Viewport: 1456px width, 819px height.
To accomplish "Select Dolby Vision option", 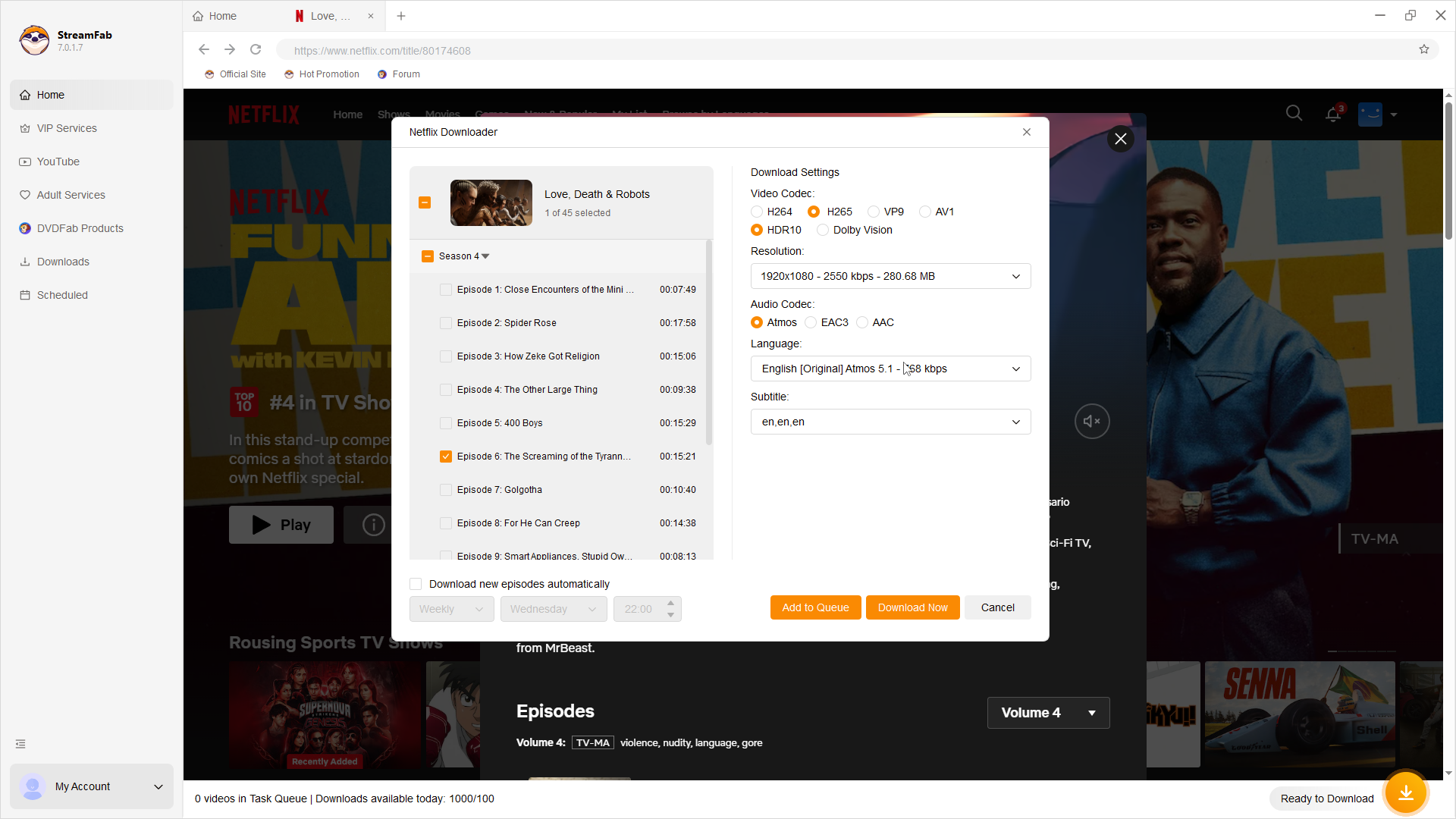I will click(823, 230).
